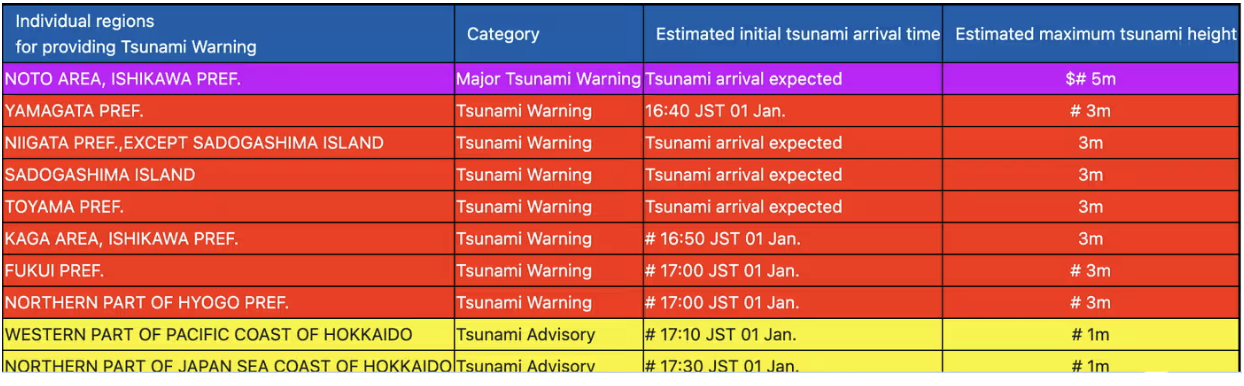Click # 16:50 JST 01 Jan. arrival cell

(793, 239)
